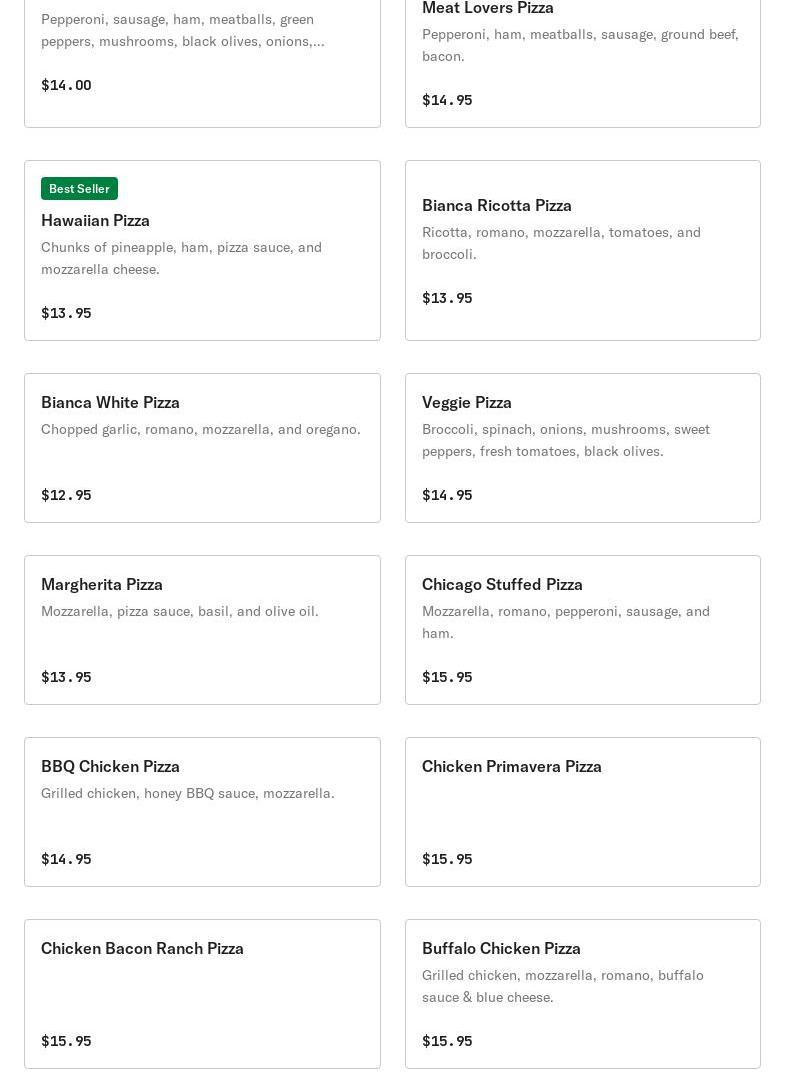Click the Hawaiian Pizza description text
785x1089 pixels.
(181, 258)
